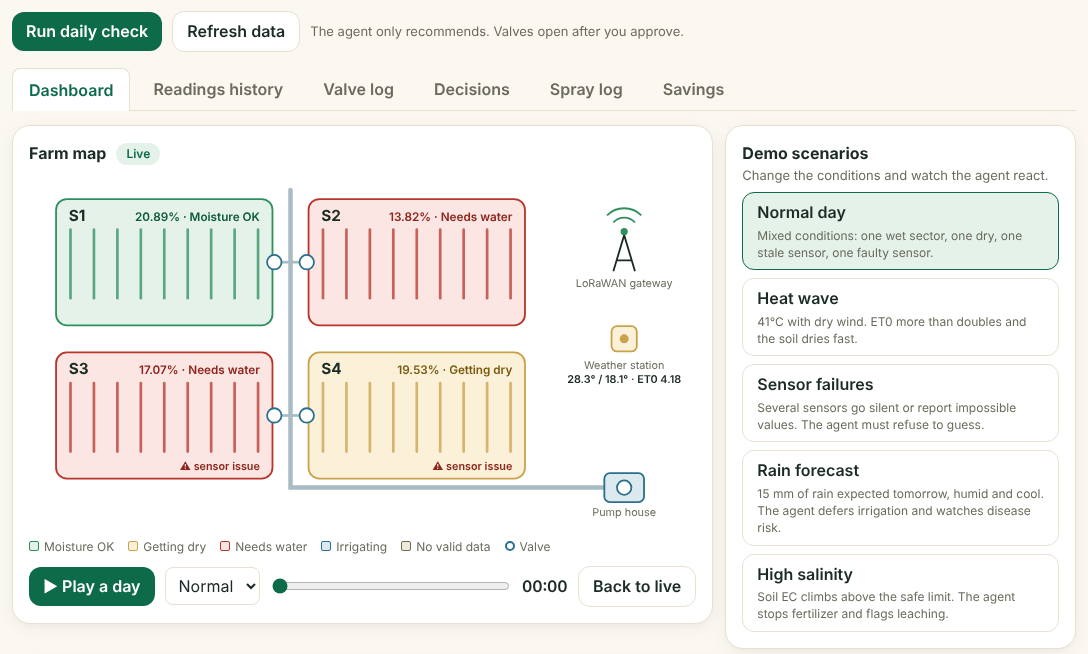Run the daily check

coord(87,32)
